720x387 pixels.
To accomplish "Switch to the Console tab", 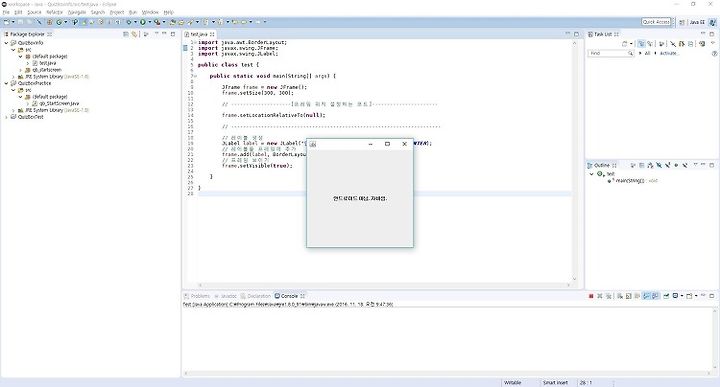I will [289, 296].
